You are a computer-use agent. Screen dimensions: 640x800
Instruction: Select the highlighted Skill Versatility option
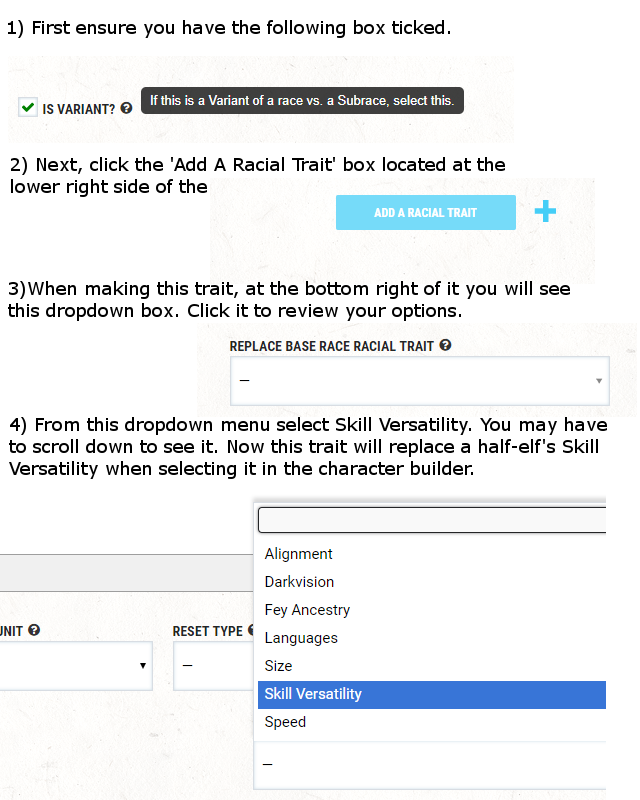(x=432, y=694)
